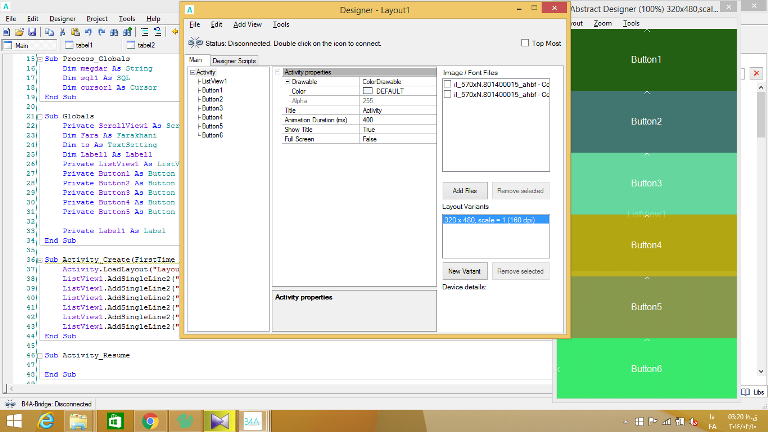This screenshot has height=432, width=768.
Task: Fold Sub Globals code block
Action: (x=40, y=117)
